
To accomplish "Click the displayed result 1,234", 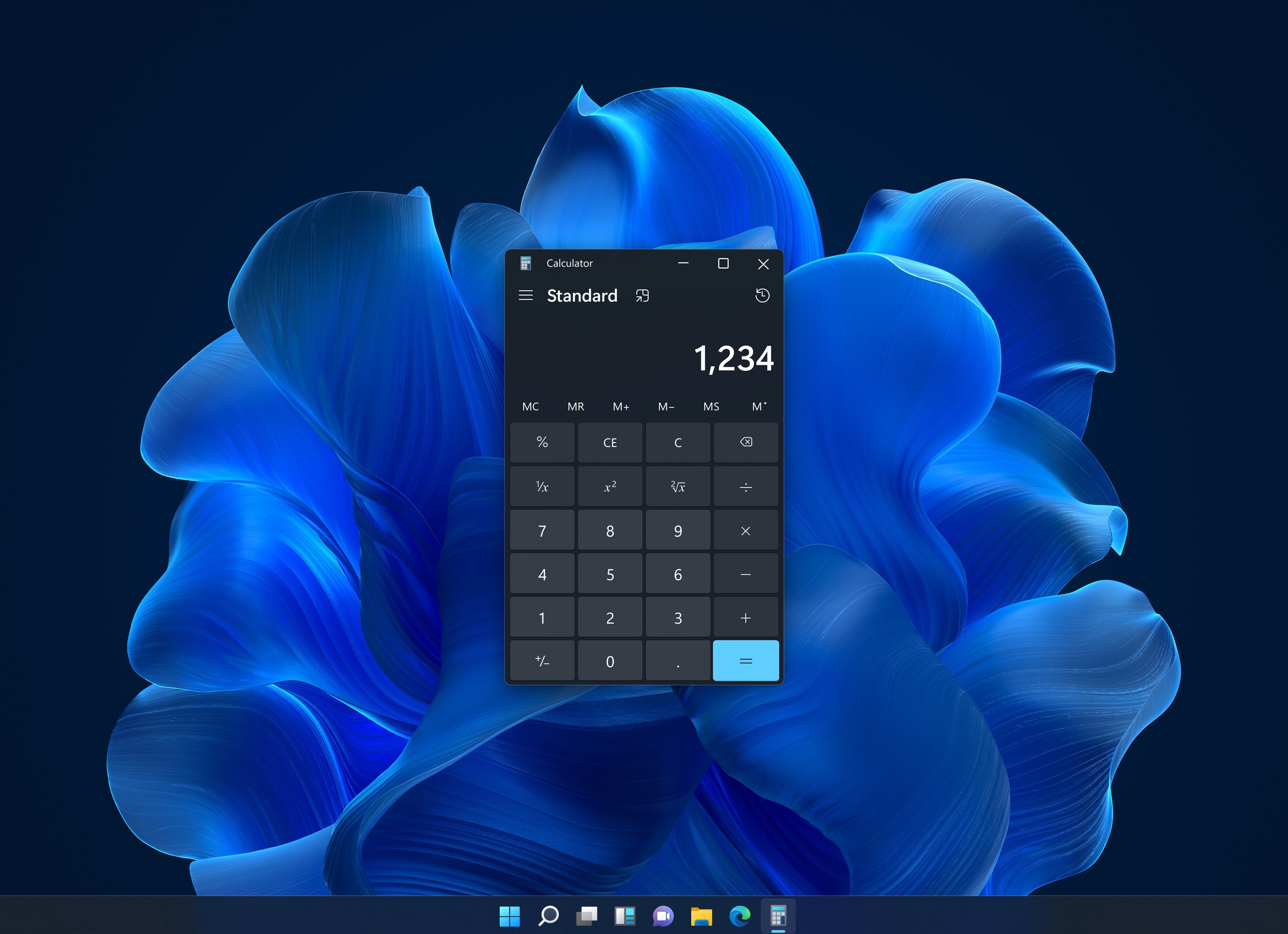I will (734, 359).
